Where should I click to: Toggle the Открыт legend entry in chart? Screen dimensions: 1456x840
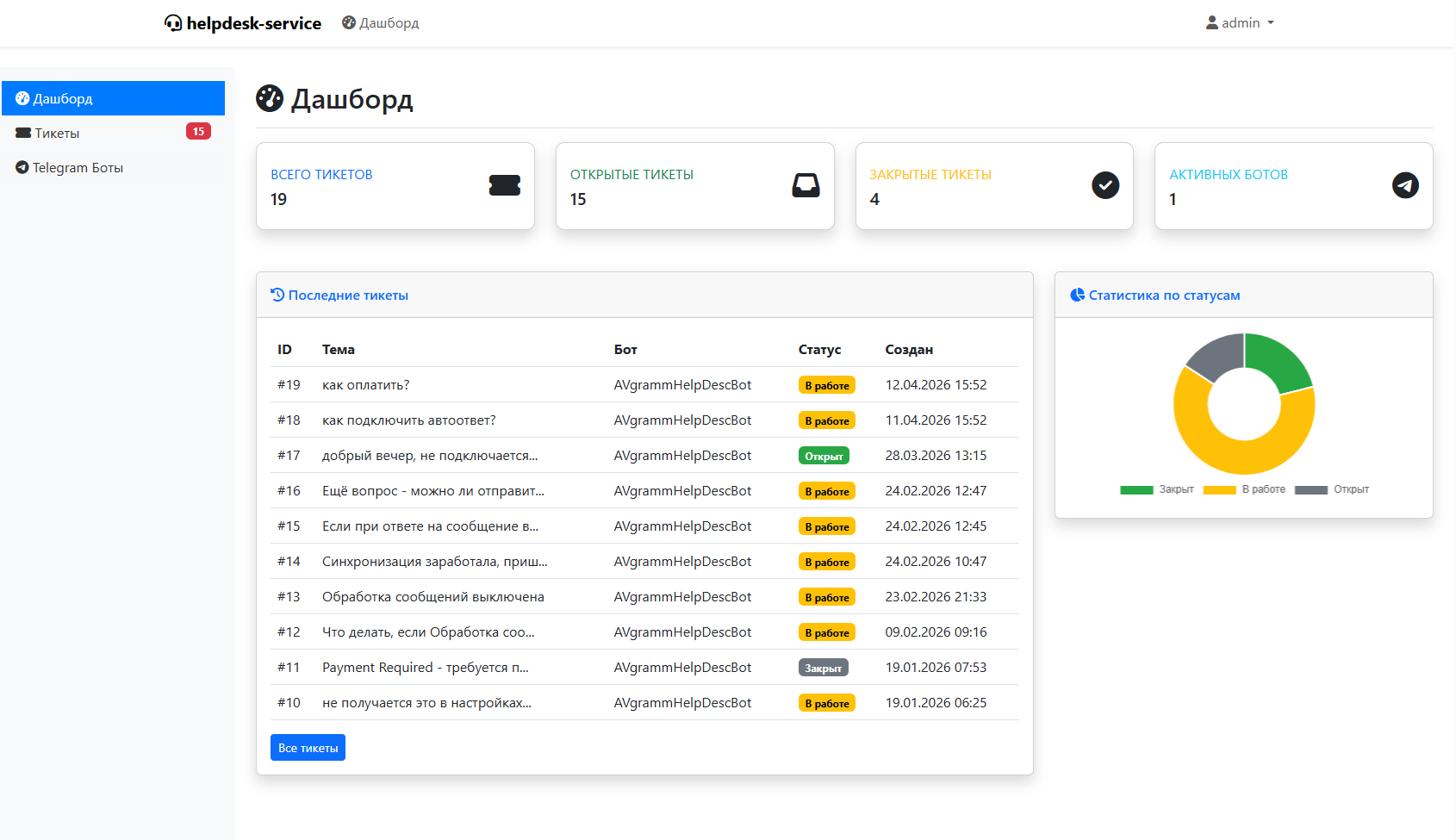pos(1332,489)
